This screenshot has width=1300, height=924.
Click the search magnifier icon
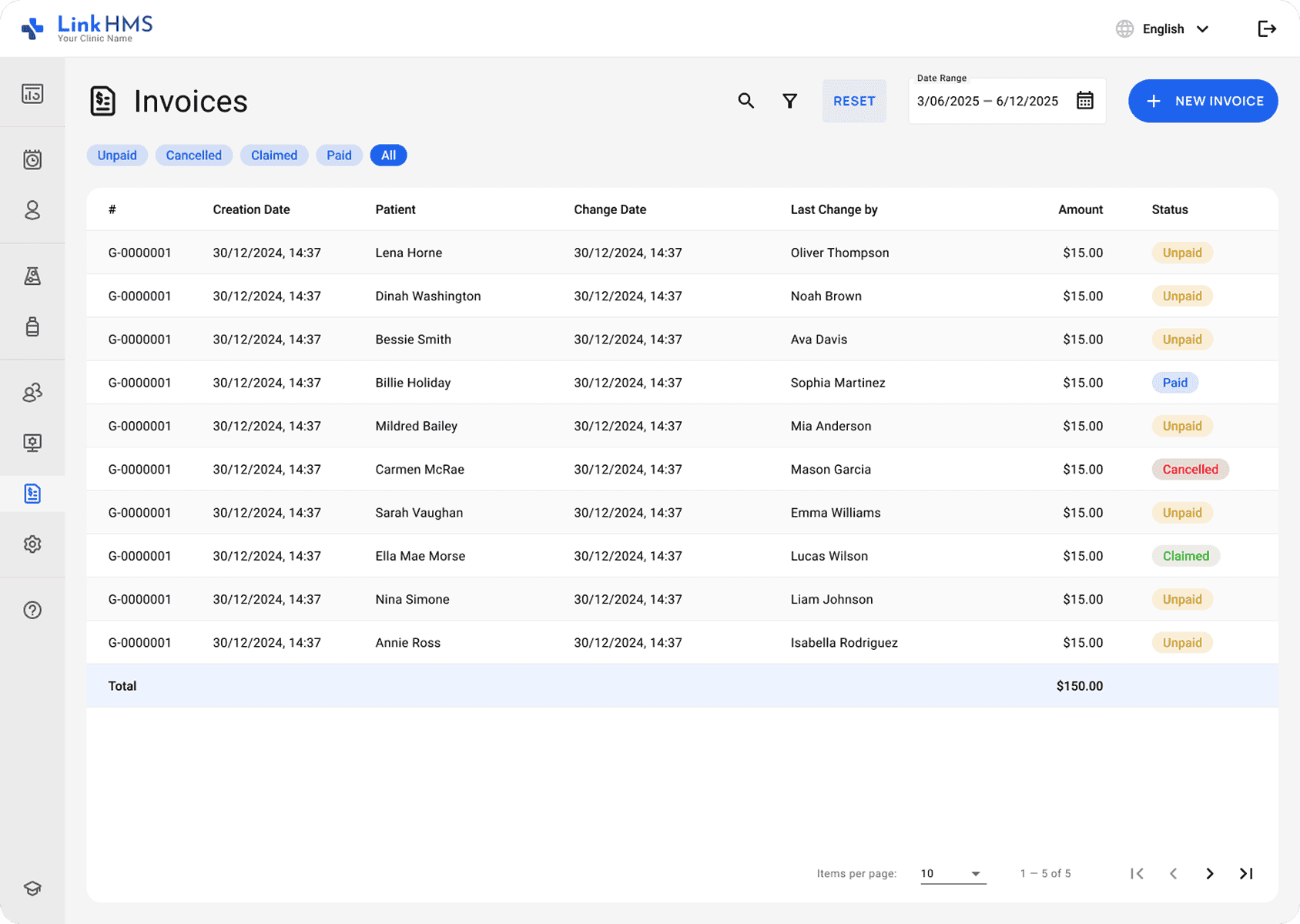tap(745, 101)
